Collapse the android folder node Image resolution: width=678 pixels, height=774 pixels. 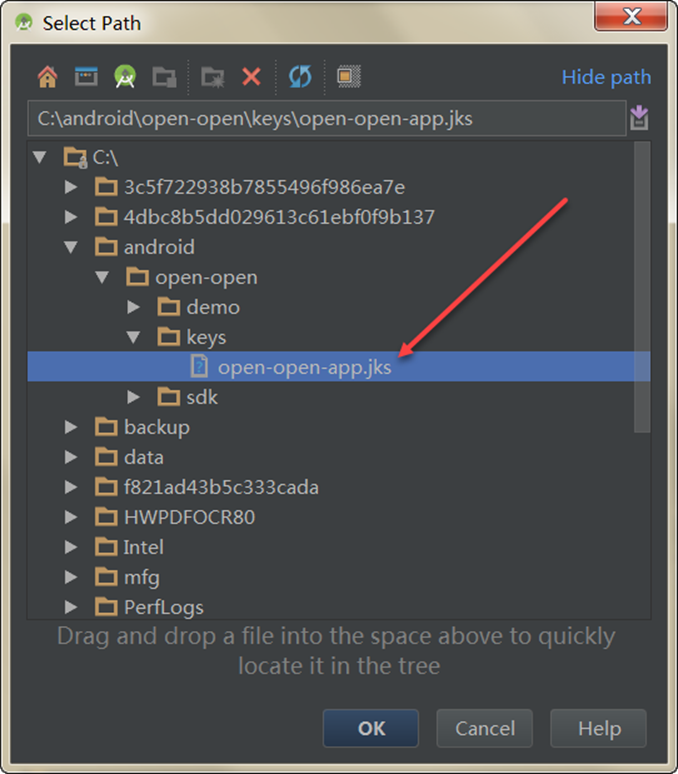[71, 247]
